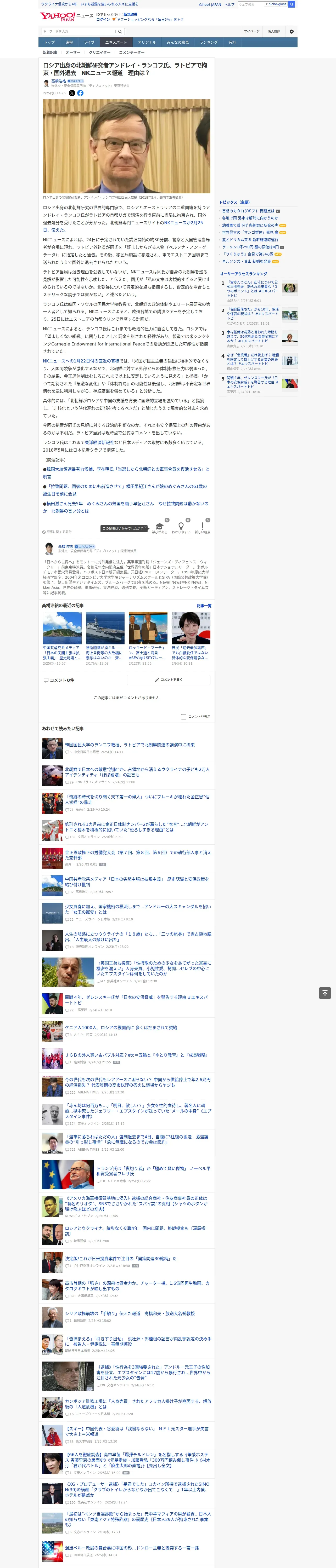
Task: Click the 中国共産党系メディア island thumbnail
Action: [x=62, y=628]
